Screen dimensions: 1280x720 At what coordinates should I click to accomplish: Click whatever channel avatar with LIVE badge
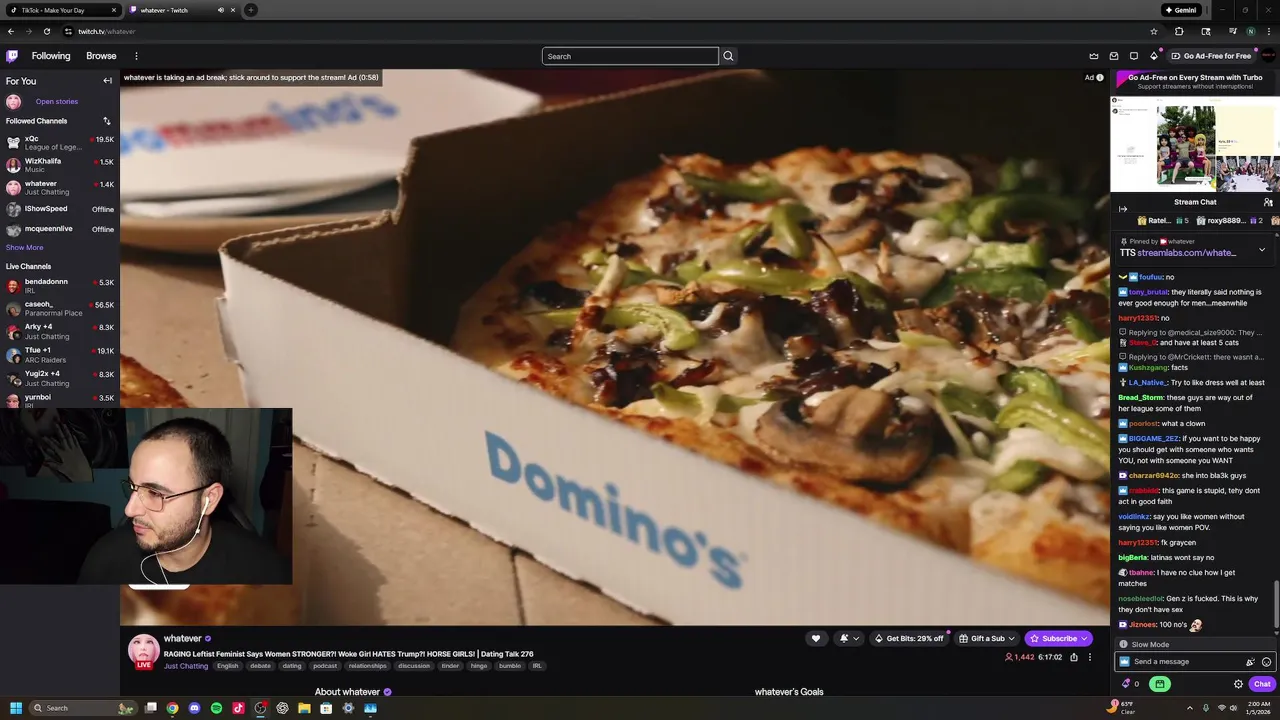point(143,651)
